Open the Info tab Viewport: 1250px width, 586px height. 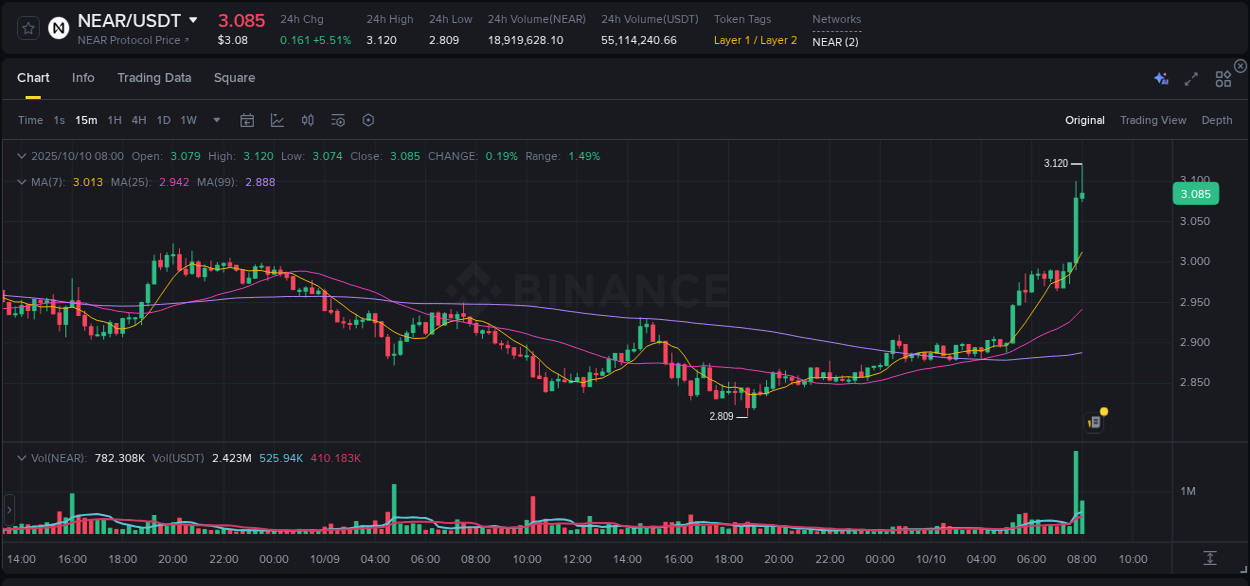click(83, 77)
